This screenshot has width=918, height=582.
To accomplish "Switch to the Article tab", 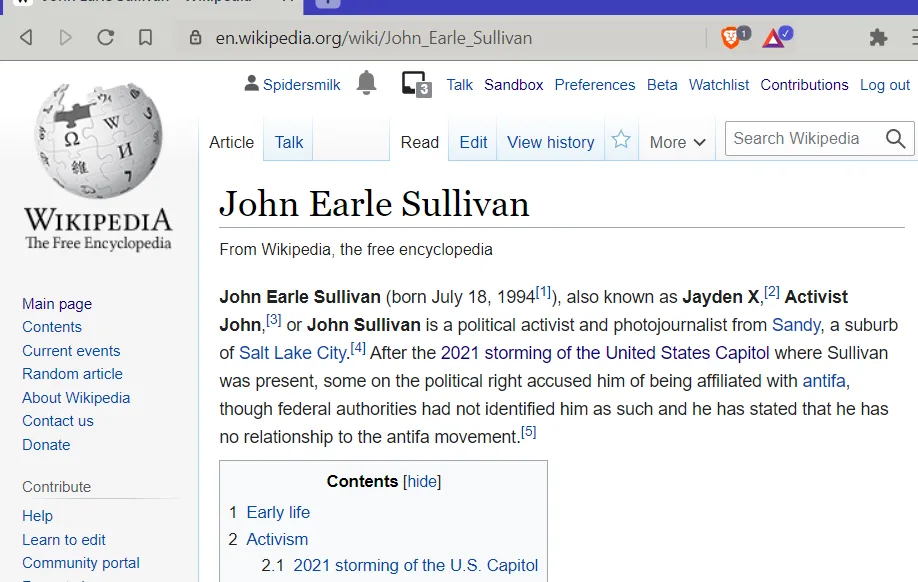I will [x=231, y=142].
